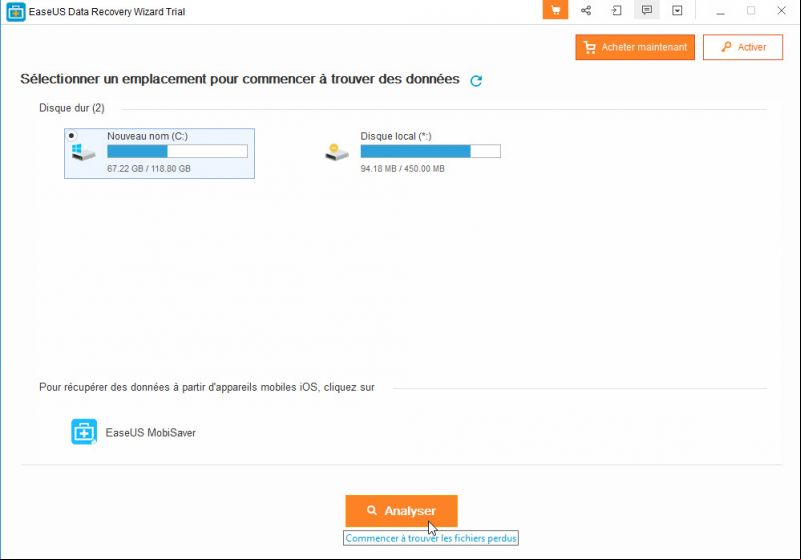Click the Windows drive icon for C:
The width and height of the screenshot is (801, 560).
click(x=83, y=152)
